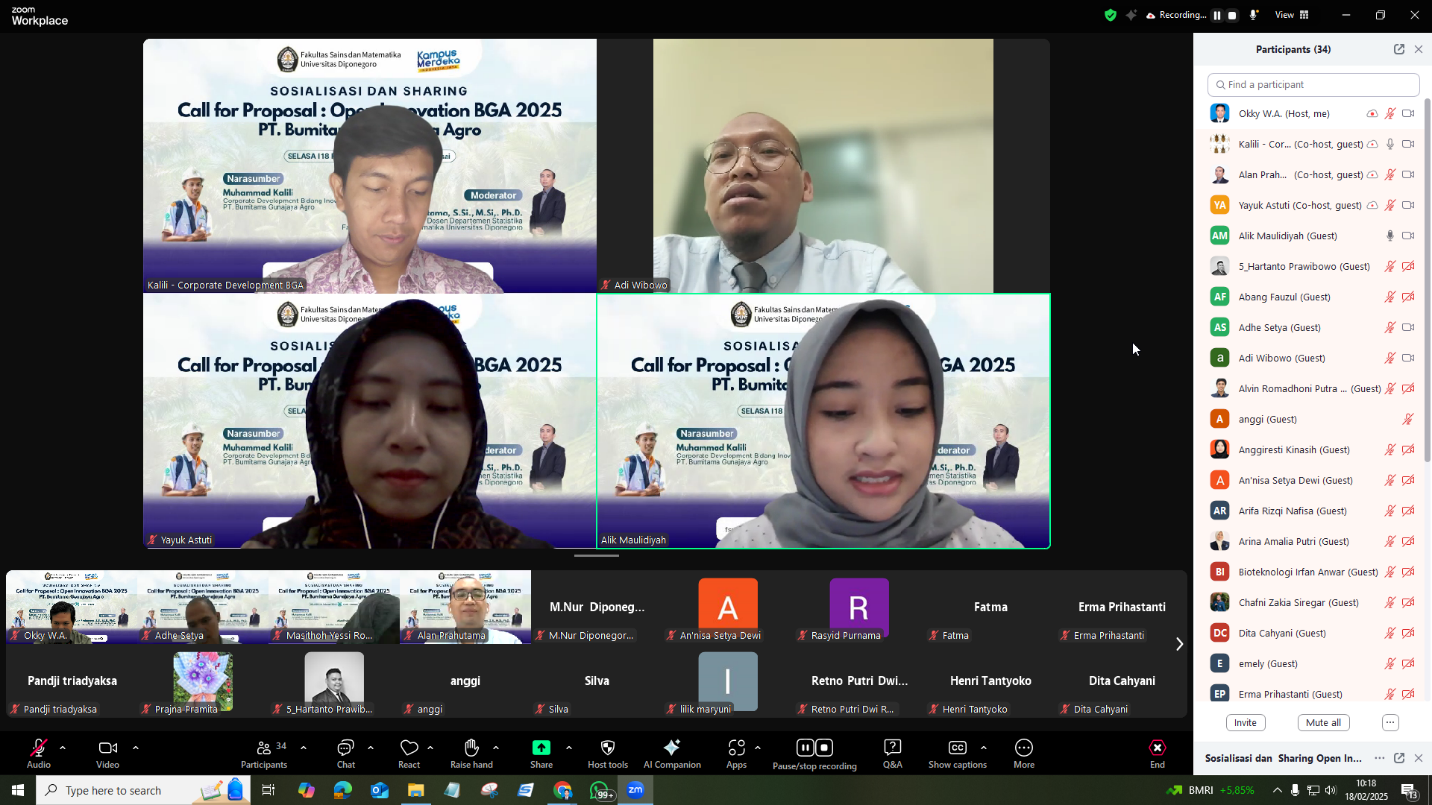Screen dimensions: 1432x805
Task: Pause recording from the bottom toolbar
Action: pyautogui.click(x=805, y=747)
